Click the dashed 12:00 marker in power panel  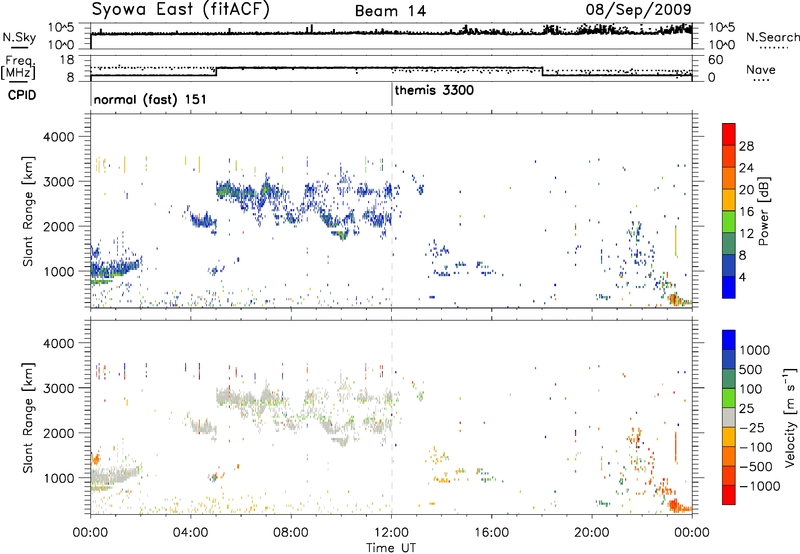tap(392, 211)
